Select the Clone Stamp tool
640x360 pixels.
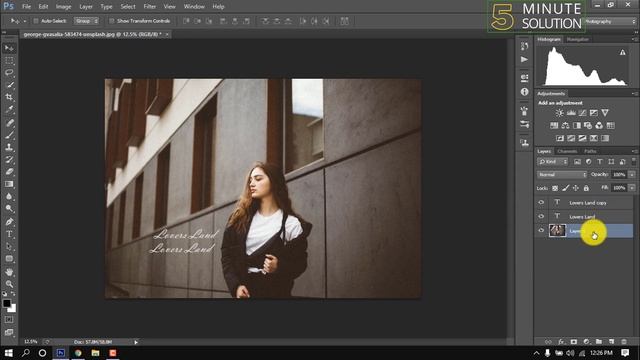point(9,147)
